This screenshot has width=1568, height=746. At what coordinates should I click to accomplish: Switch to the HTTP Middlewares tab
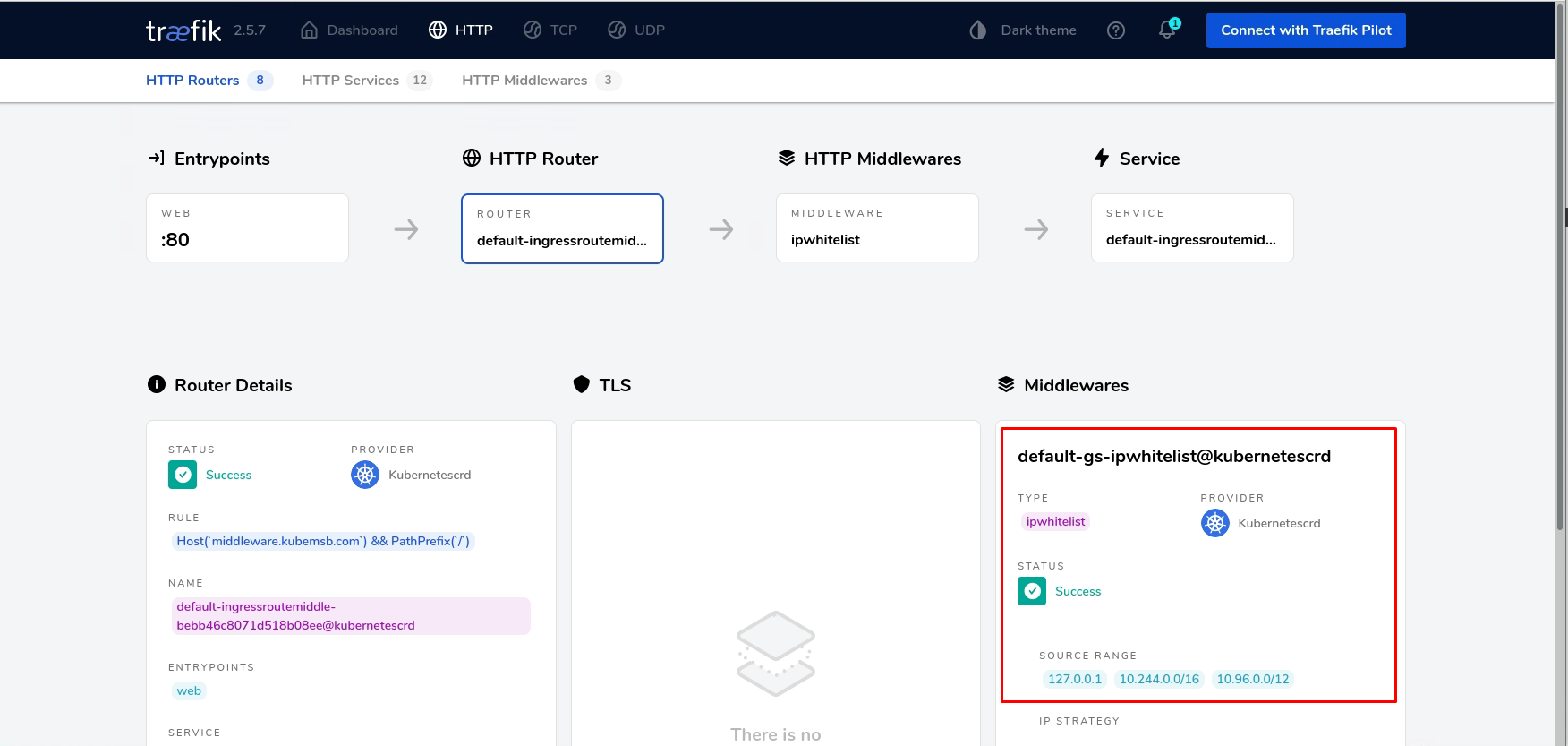coord(524,81)
